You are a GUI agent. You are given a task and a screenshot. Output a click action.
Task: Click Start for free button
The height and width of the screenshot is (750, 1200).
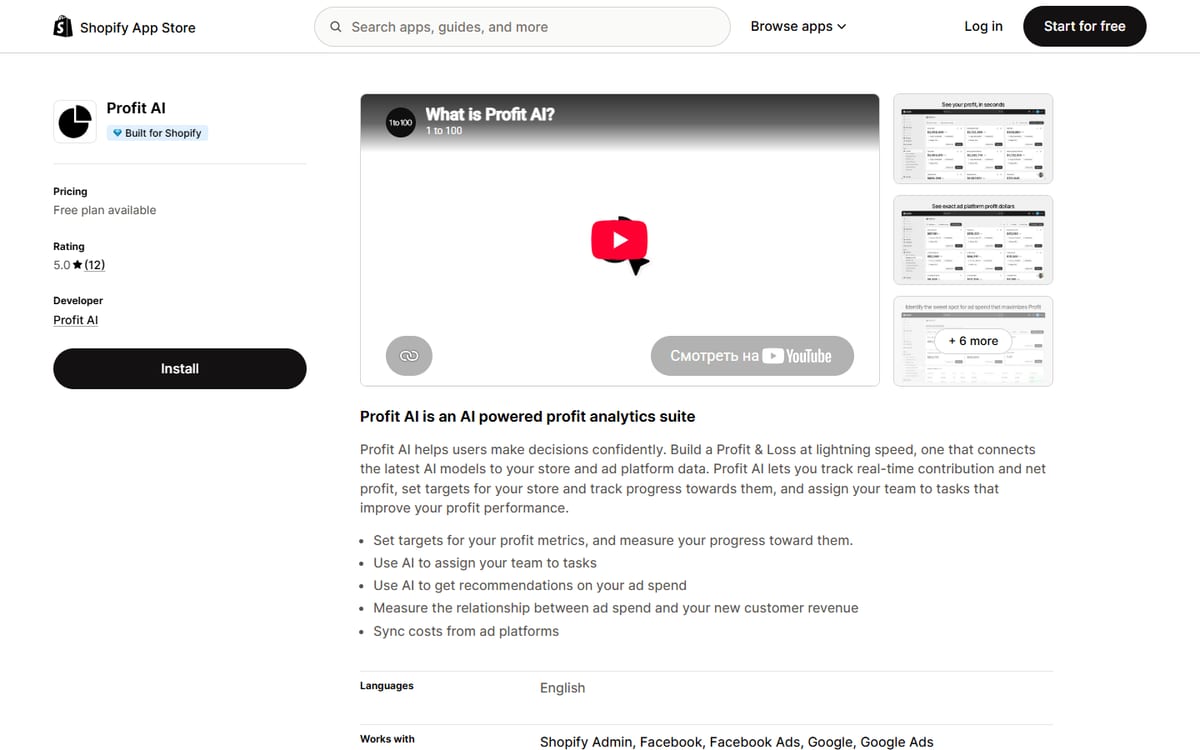[x=1085, y=27]
